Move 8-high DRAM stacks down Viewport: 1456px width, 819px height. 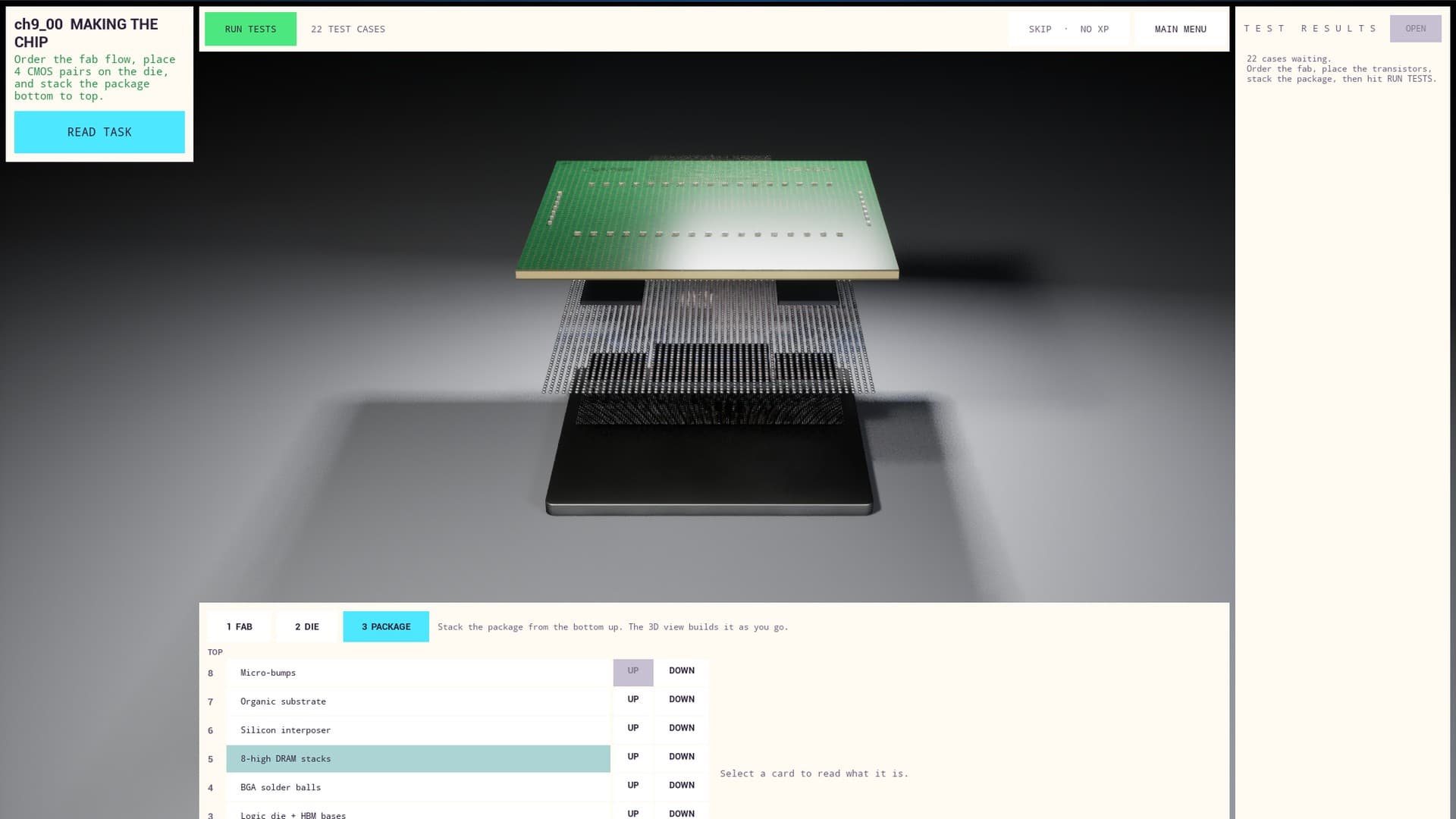tap(682, 757)
